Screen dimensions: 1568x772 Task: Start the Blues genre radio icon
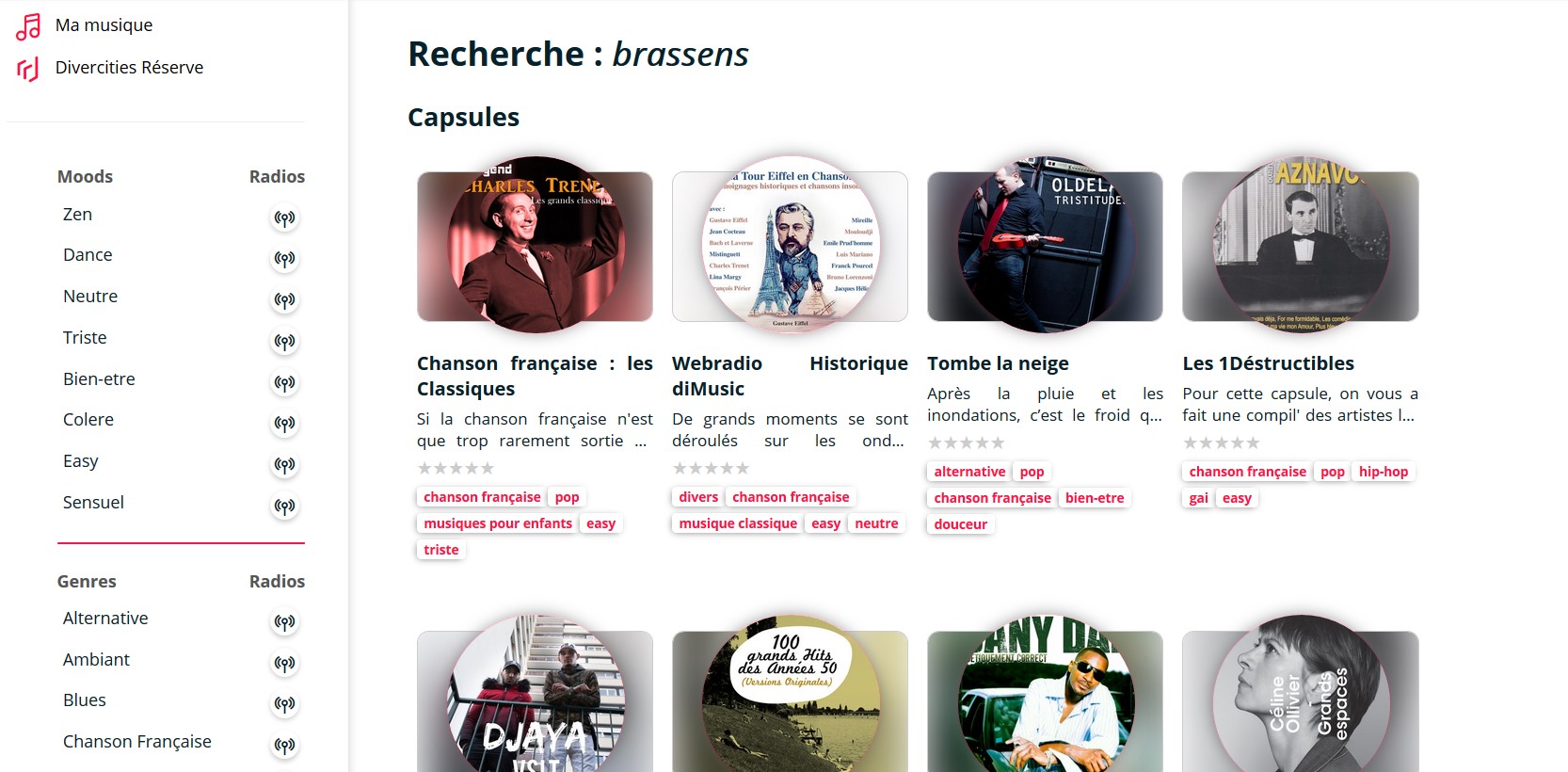284,704
